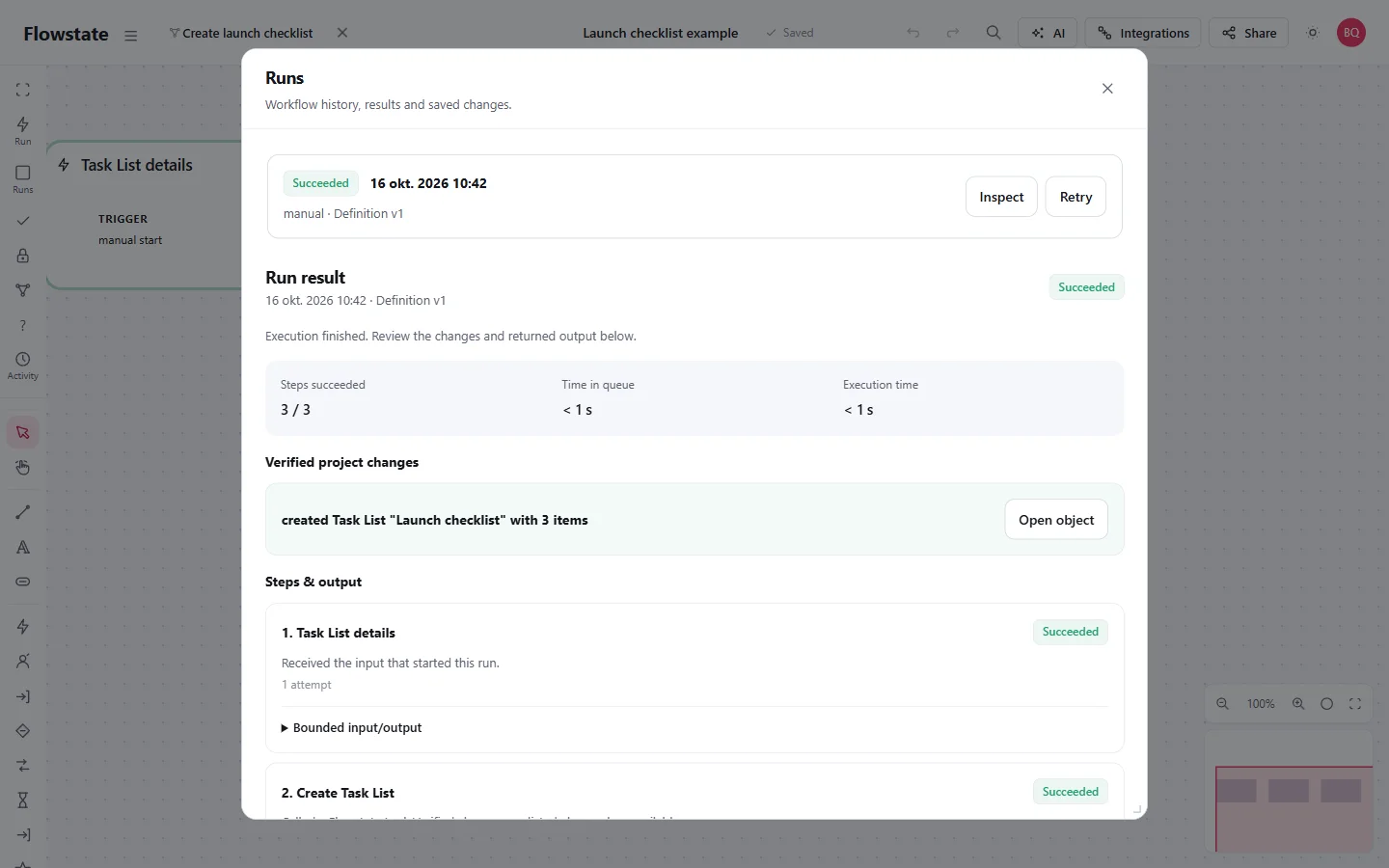Click the Launch checklist example document title
This screenshot has width=1389, height=868.
[661, 33]
